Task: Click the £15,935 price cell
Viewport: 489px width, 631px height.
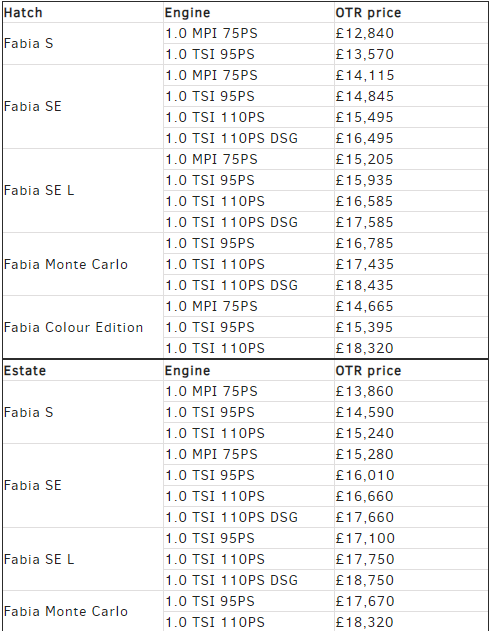Action: click(411, 180)
